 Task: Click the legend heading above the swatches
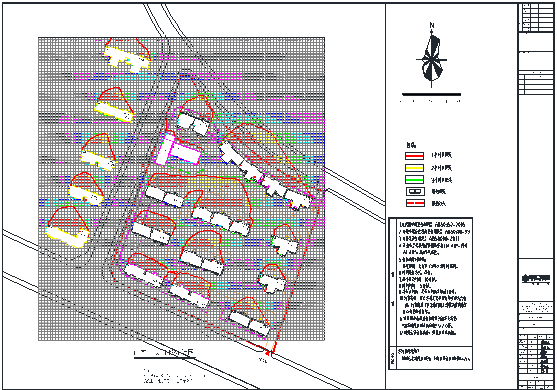pyautogui.click(x=411, y=145)
